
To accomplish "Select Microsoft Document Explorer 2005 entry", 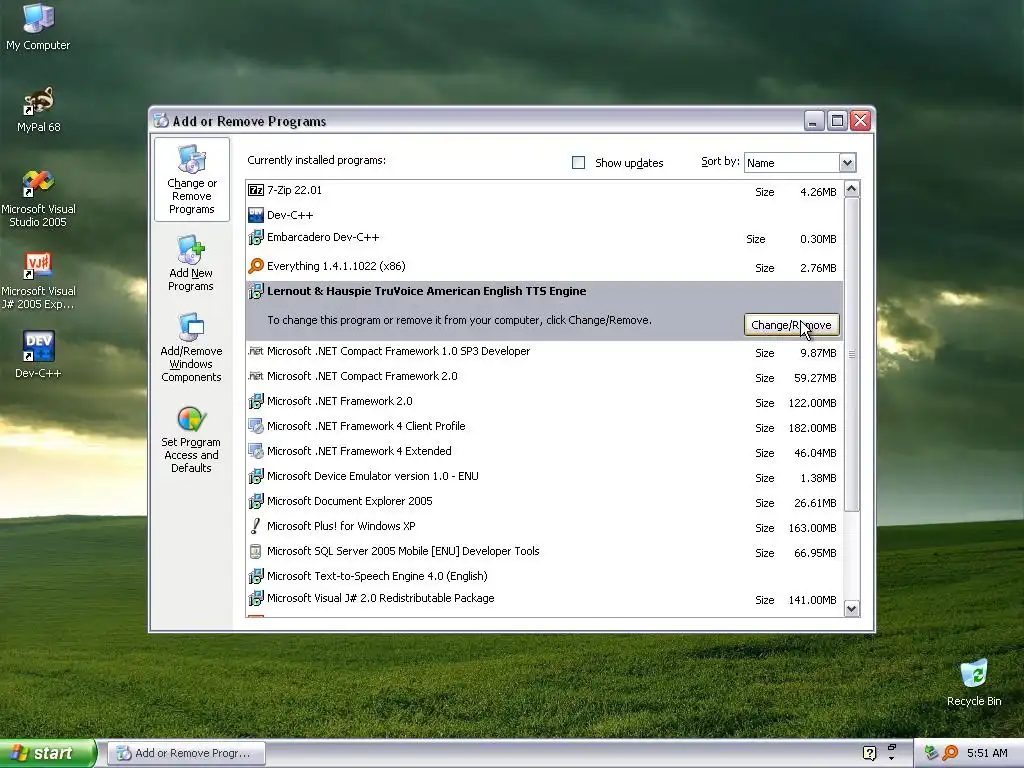I will (545, 502).
